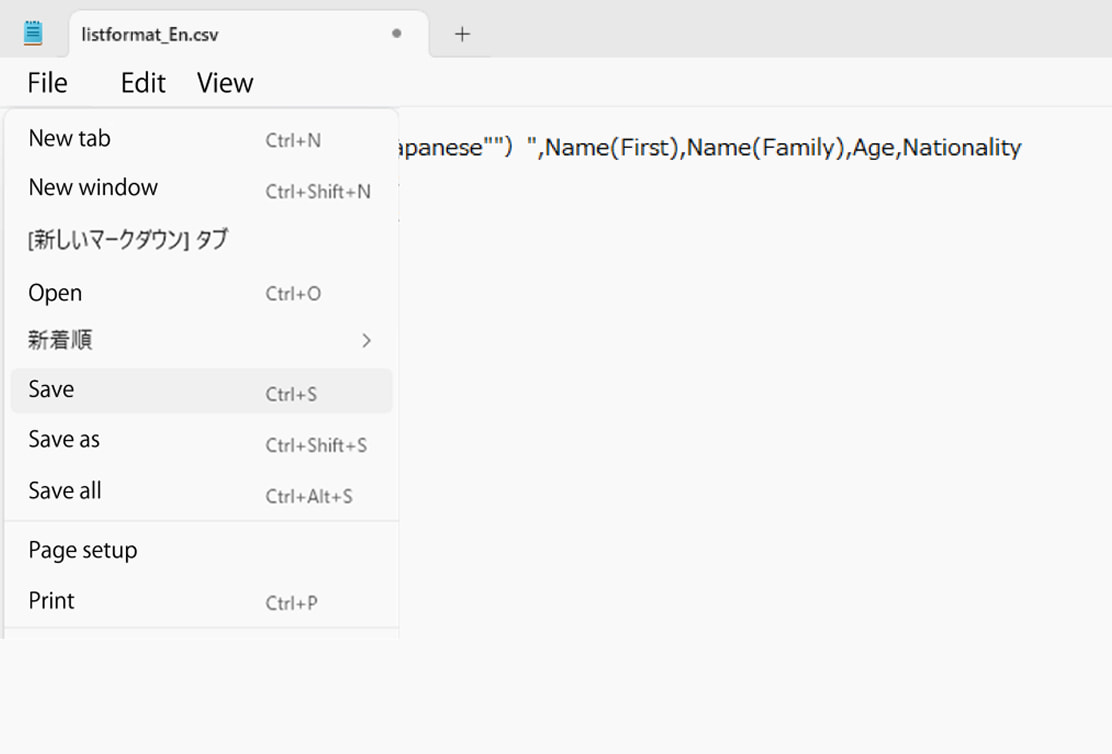The image size is (1112, 754).
Task: Expand the 新着順 submenu chevron
Action: pyautogui.click(x=367, y=340)
